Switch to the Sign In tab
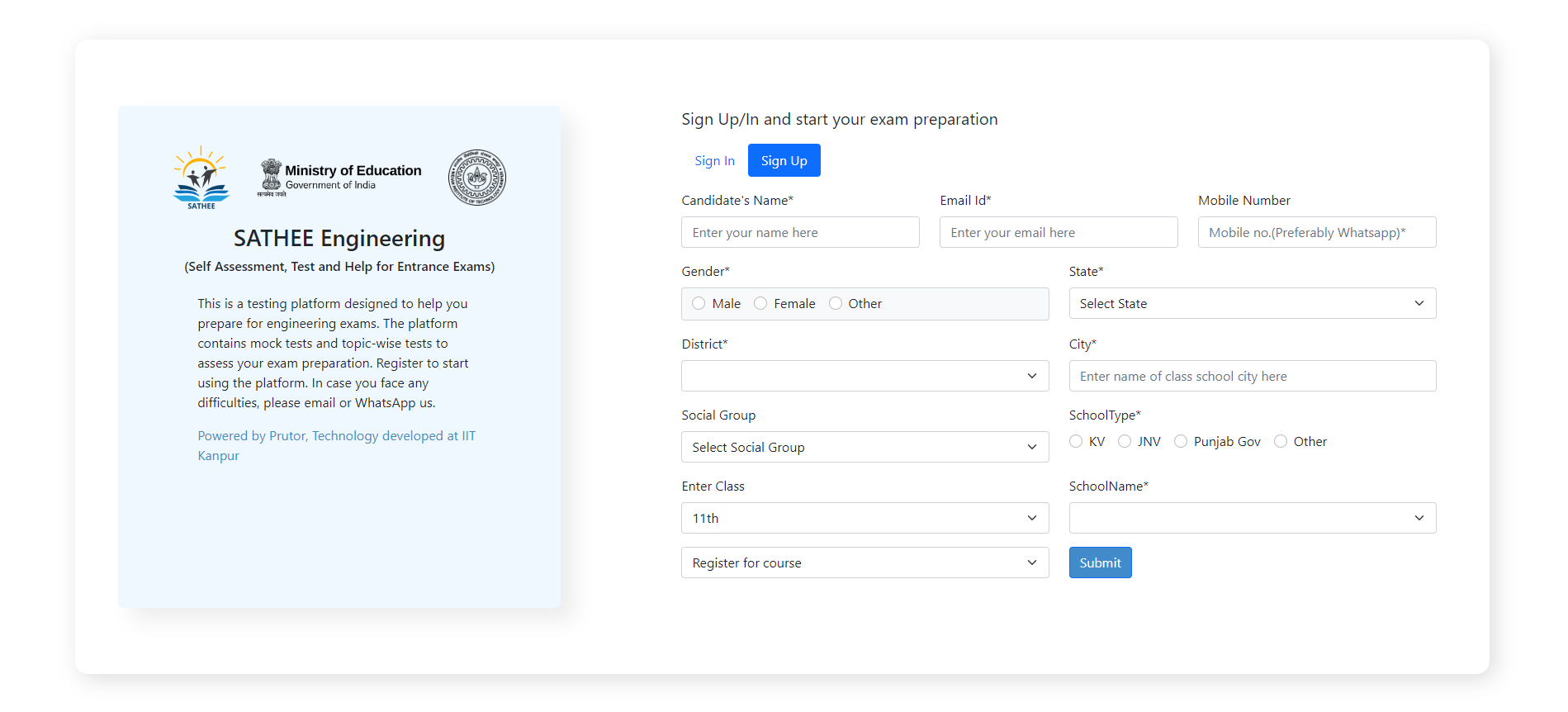Screen dimensions: 1568x712 pyautogui.click(x=714, y=160)
